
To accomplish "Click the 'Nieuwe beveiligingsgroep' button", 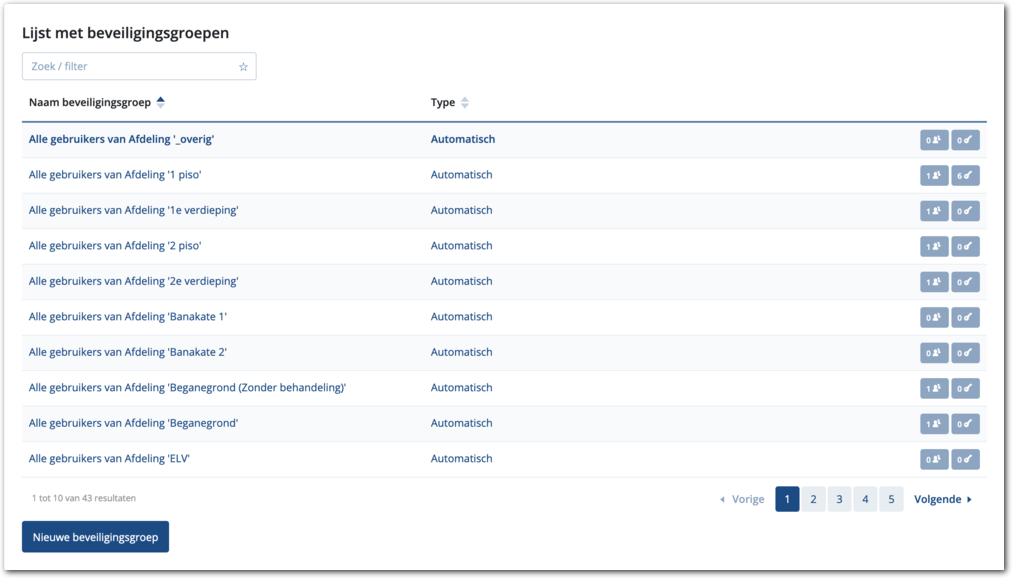I will coord(96,537).
